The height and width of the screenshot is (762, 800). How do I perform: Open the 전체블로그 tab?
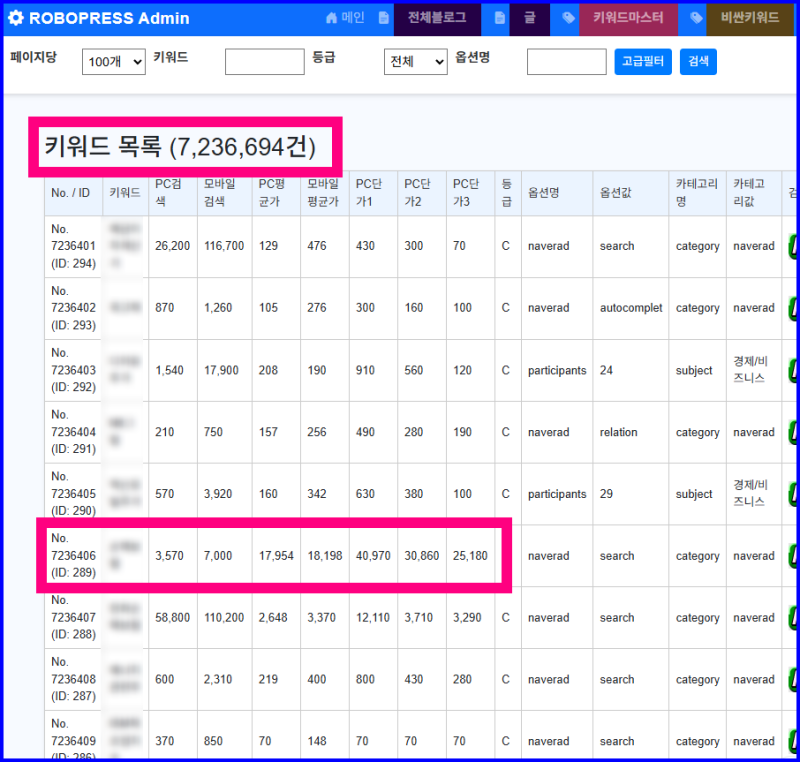click(x=437, y=19)
